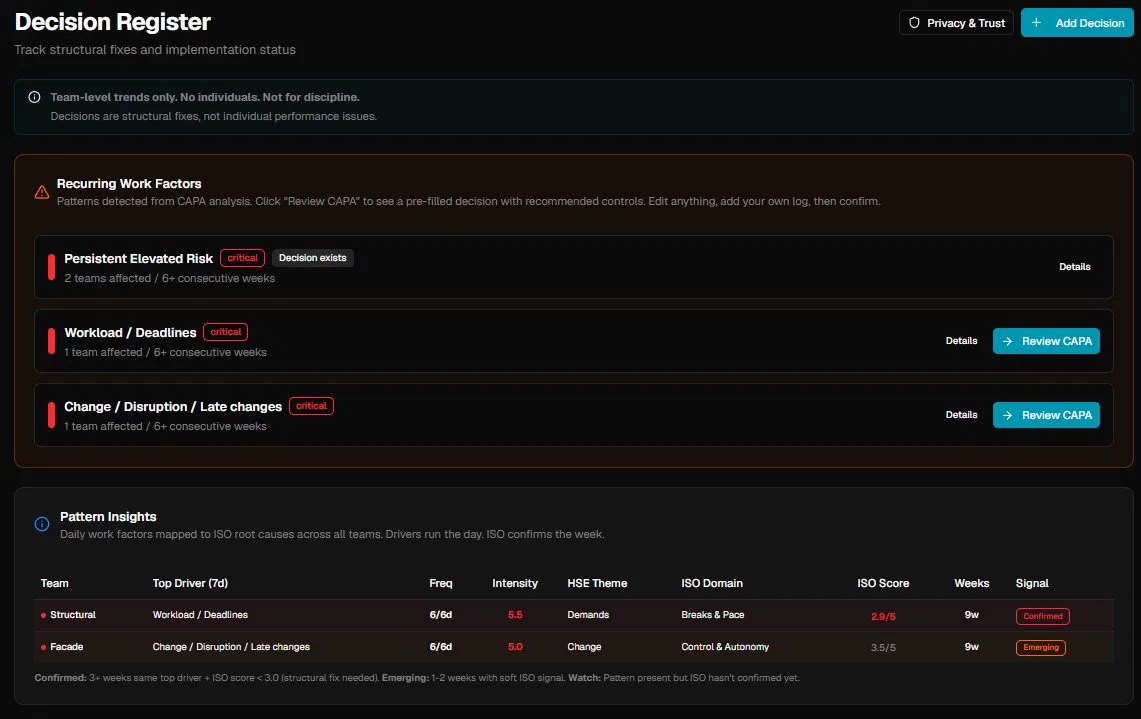Select the Persistent Elevated Risk title

click(138, 259)
